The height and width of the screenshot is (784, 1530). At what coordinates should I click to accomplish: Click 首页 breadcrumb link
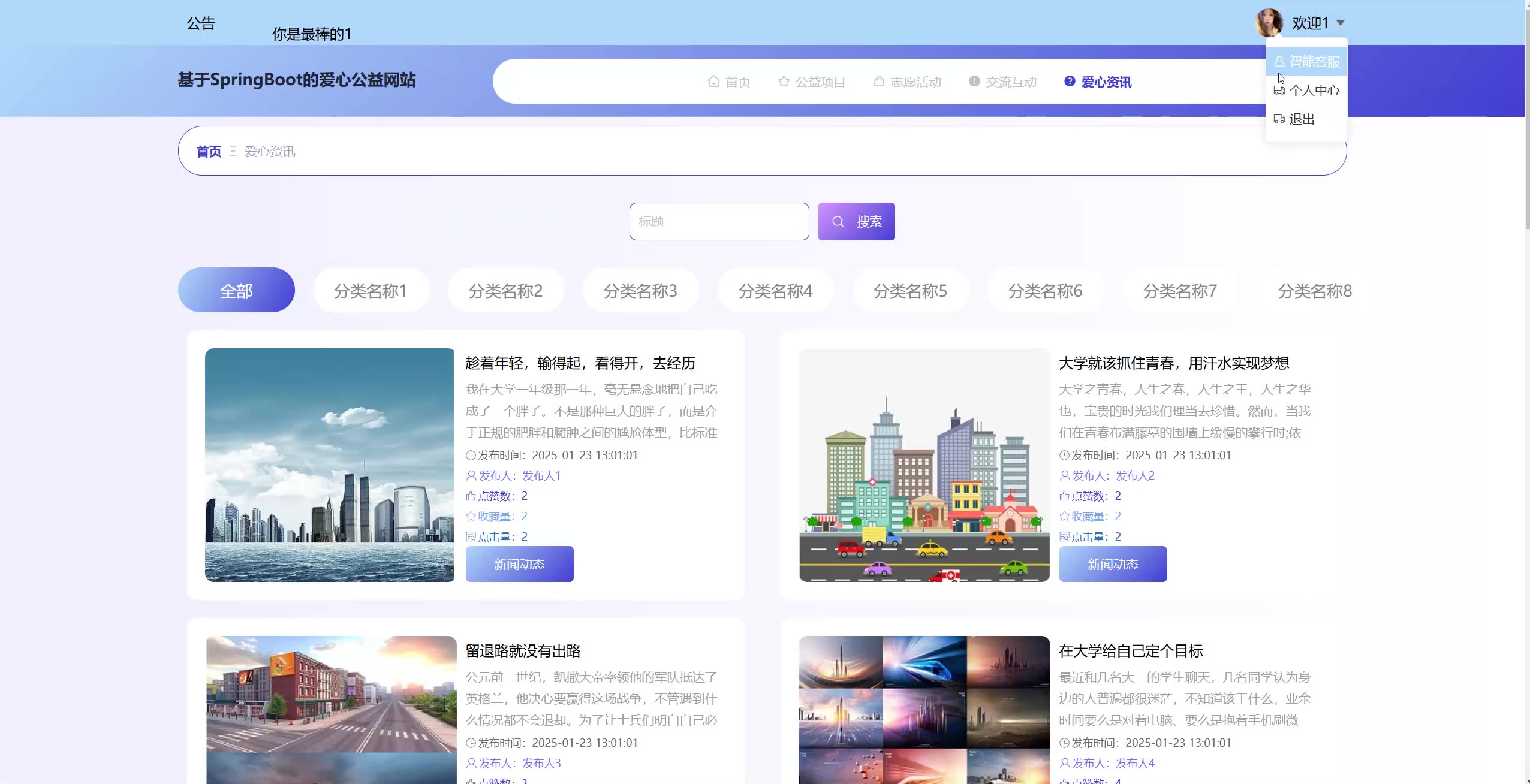(209, 152)
